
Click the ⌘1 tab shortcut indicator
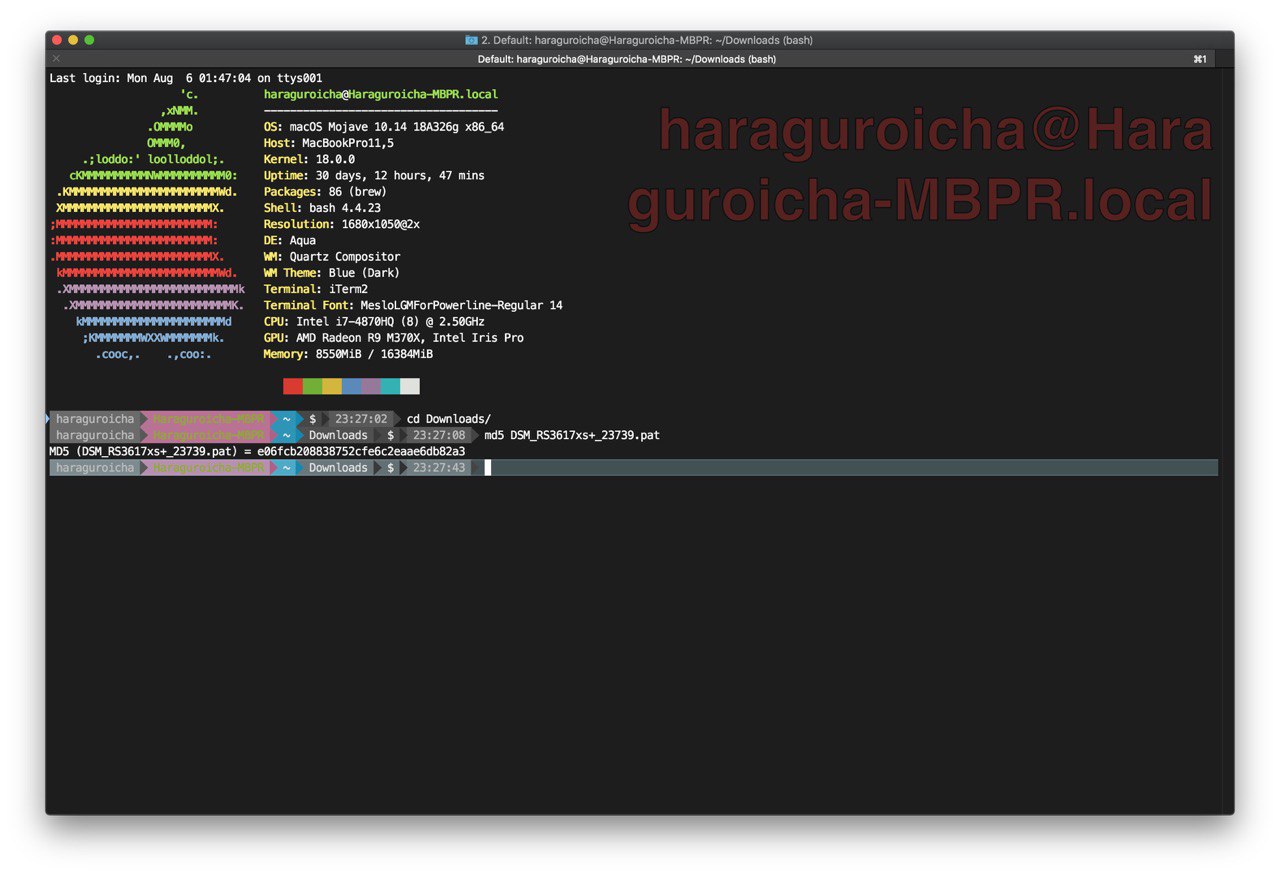(1200, 59)
